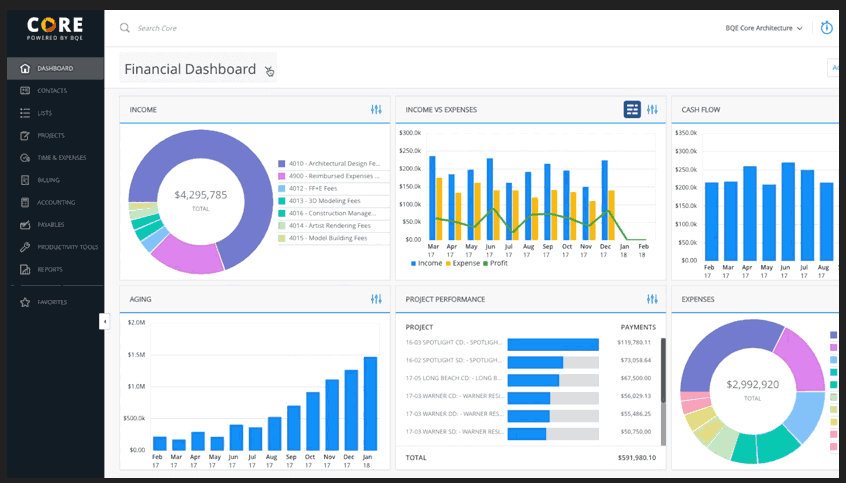Open the timer stopwatch icon
The width and height of the screenshot is (846, 483).
pos(826,28)
